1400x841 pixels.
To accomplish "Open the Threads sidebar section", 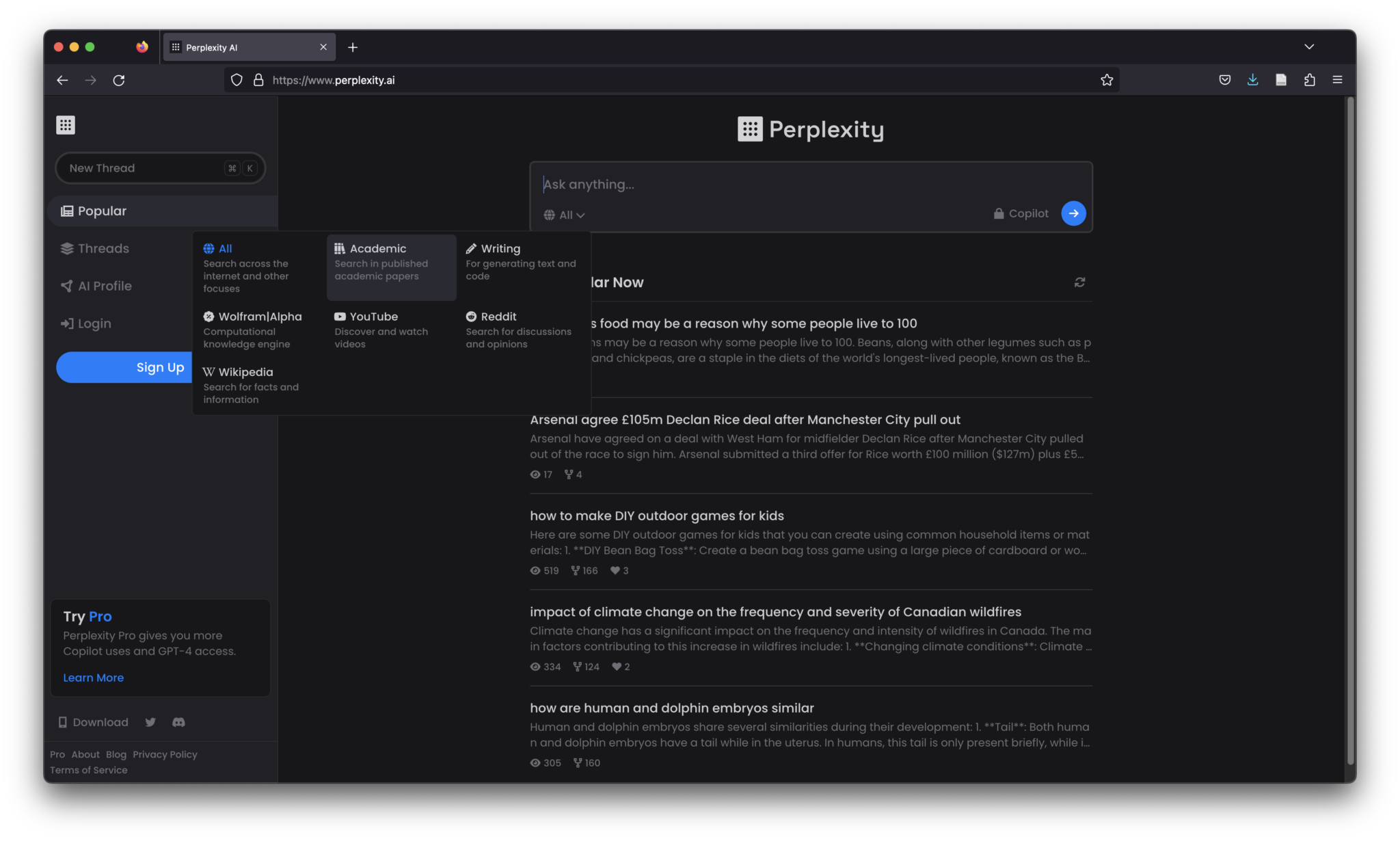I will click(94, 248).
